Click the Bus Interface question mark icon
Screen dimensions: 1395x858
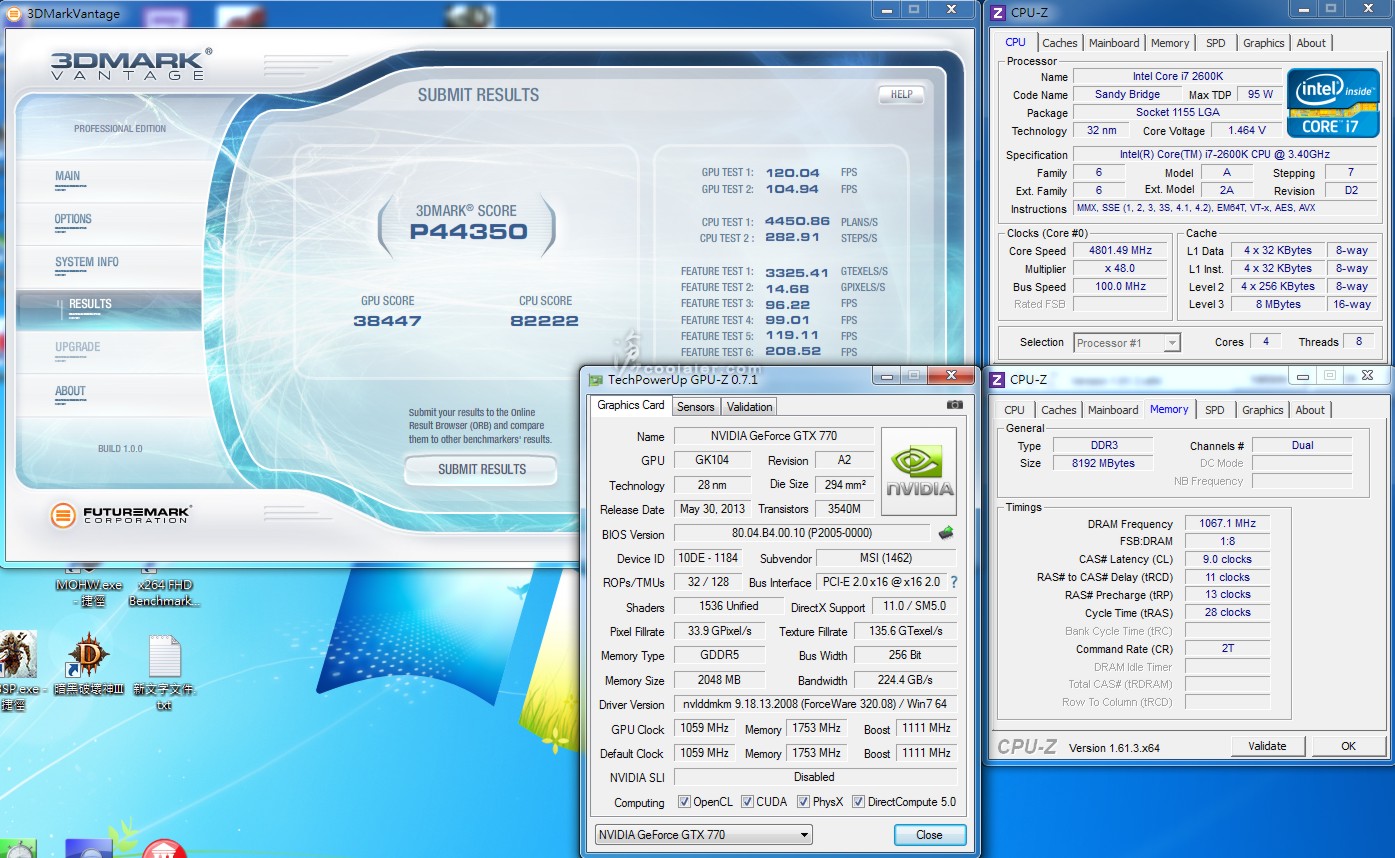point(953,582)
